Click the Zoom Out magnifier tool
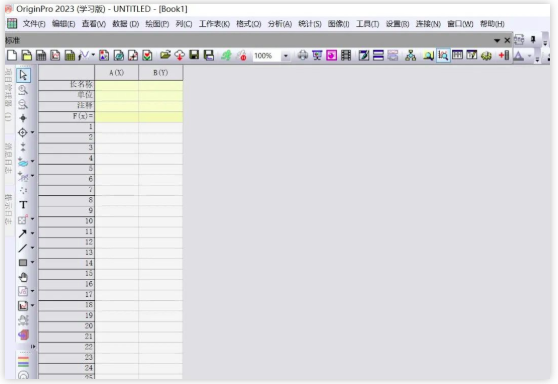Screen dimensions: 558x384 point(23,104)
